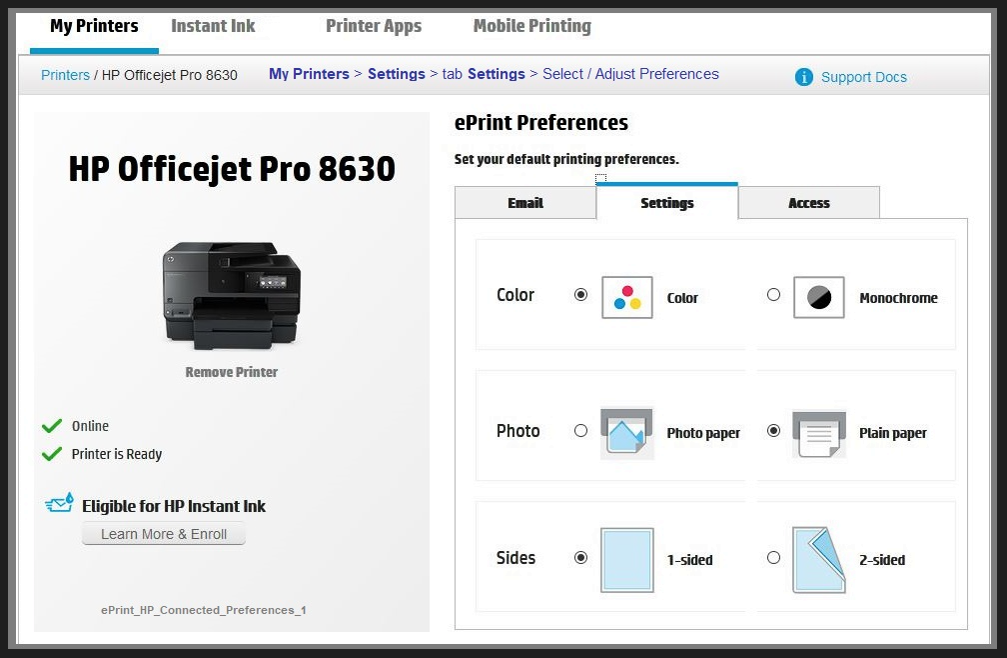Click the Monochrome half-circle icon
This screenshot has width=1007, height=658.
[819, 297]
